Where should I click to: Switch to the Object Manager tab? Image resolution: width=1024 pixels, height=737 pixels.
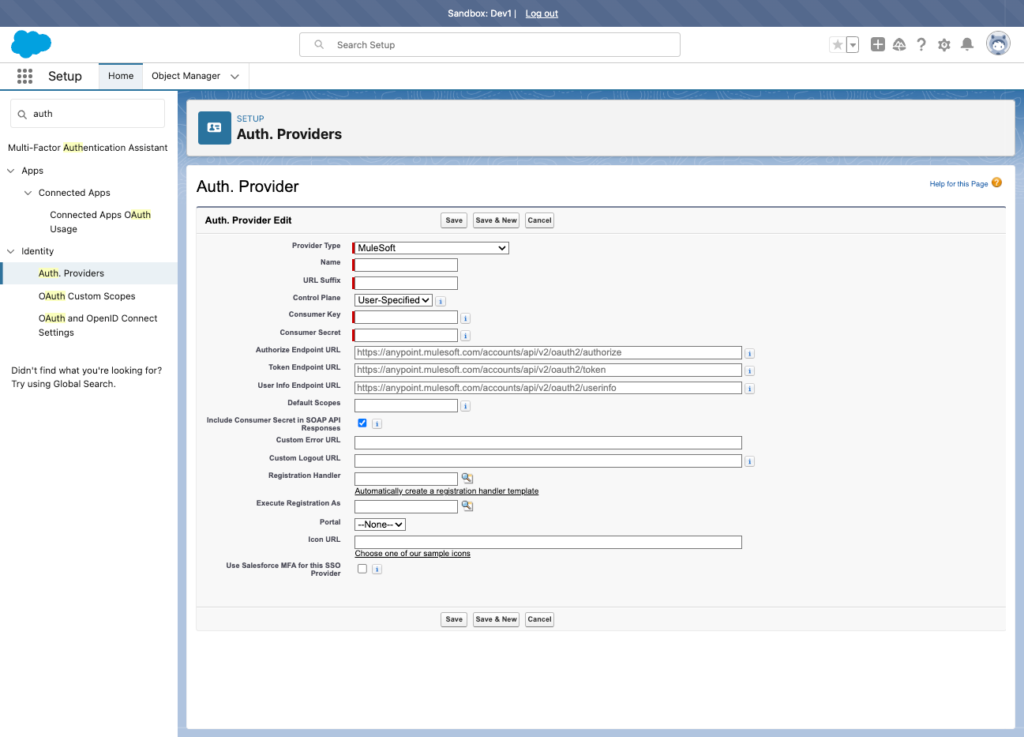point(185,76)
